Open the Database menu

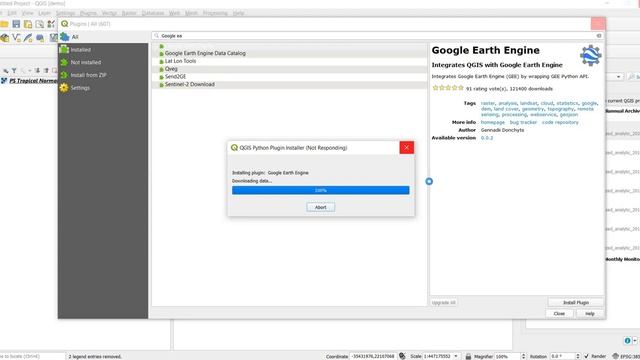pos(153,13)
